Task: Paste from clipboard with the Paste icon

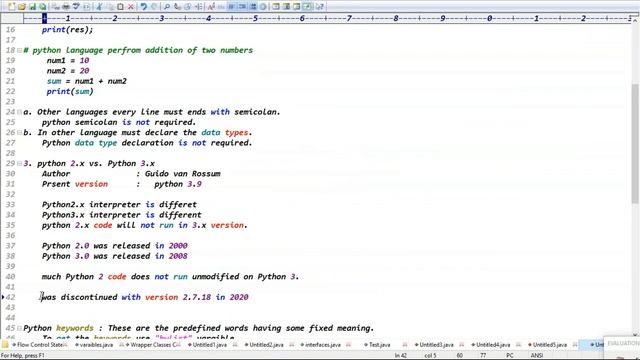Action: [x=120, y=7]
